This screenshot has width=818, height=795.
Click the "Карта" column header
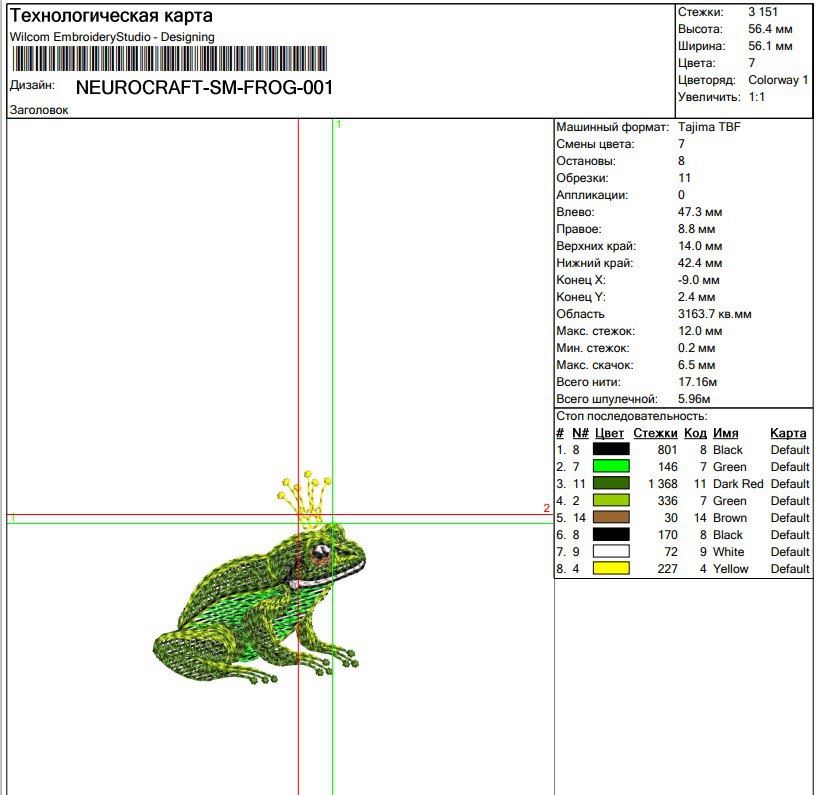(788, 433)
